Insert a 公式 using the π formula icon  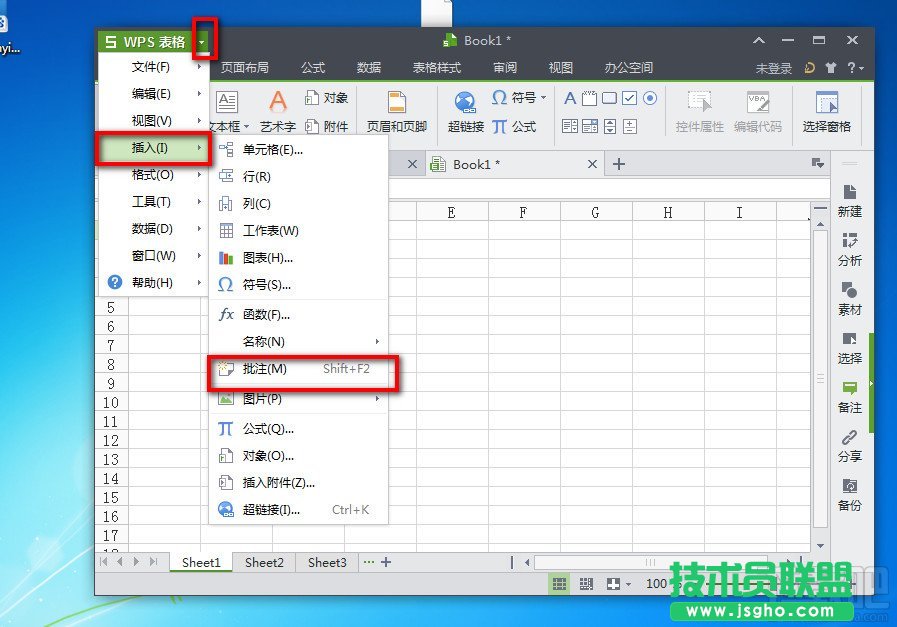[515, 124]
